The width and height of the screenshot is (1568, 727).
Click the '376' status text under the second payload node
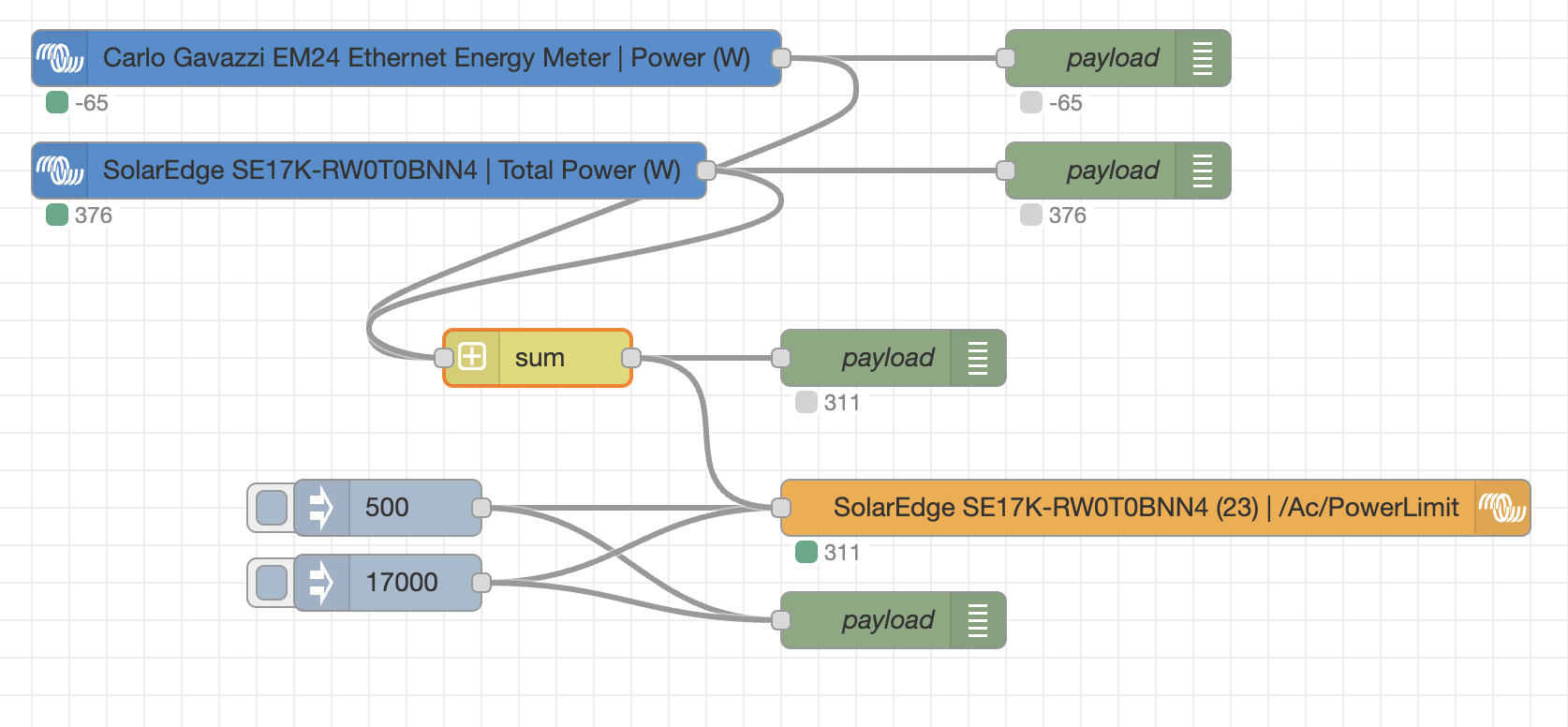pos(1068,215)
